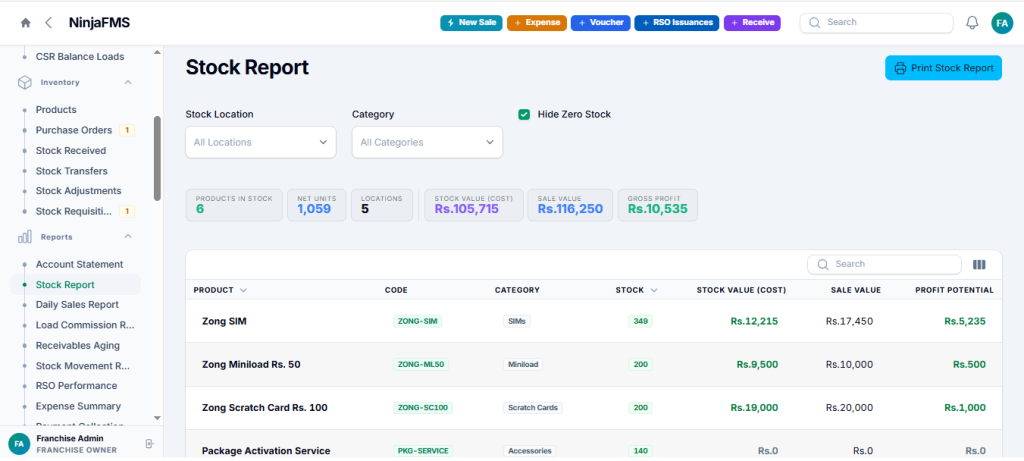The width and height of the screenshot is (1024, 461).
Task: Click the Locations 5 card
Action: click(x=382, y=205)
